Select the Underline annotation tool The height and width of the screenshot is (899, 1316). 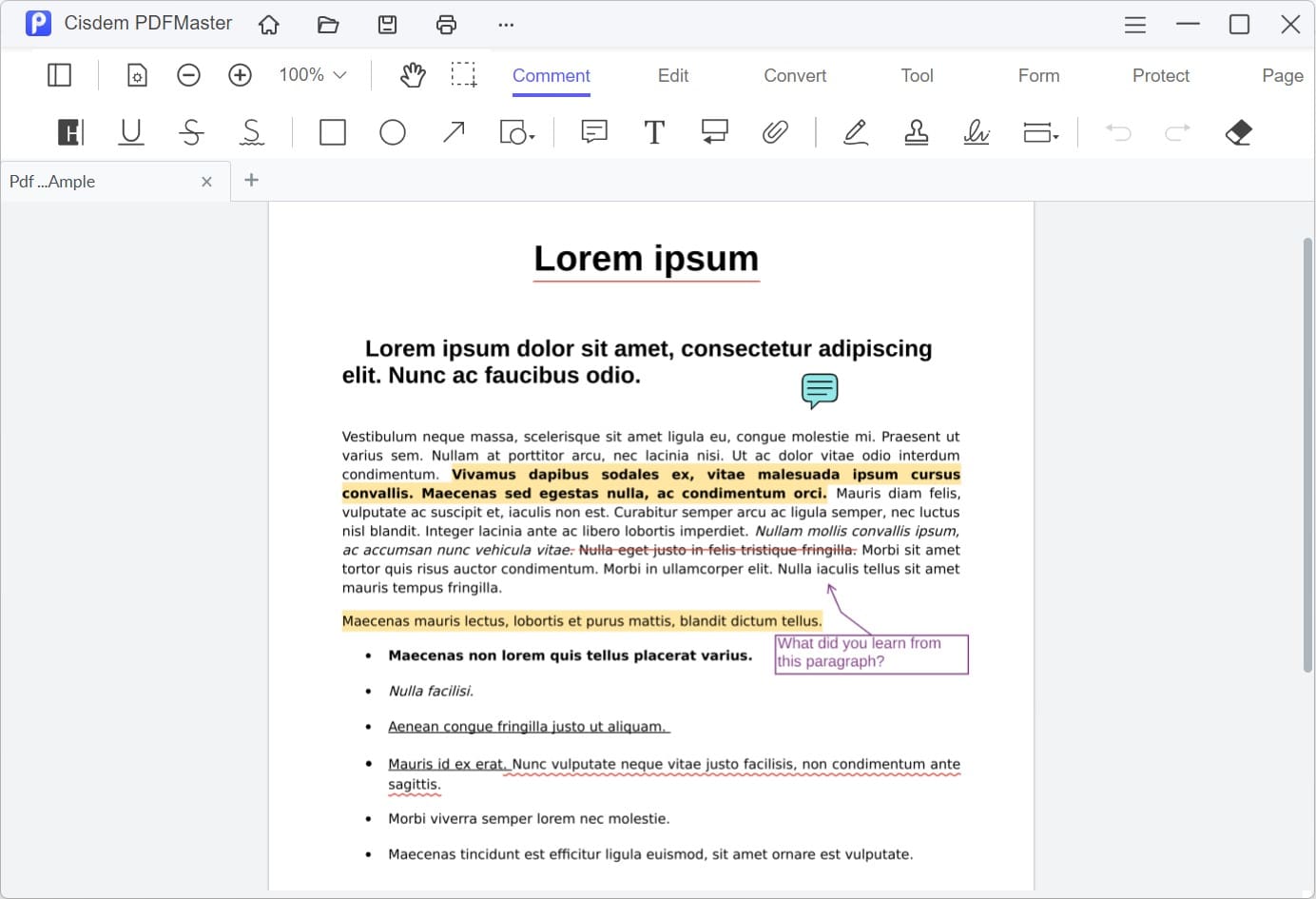coord(130,132)
